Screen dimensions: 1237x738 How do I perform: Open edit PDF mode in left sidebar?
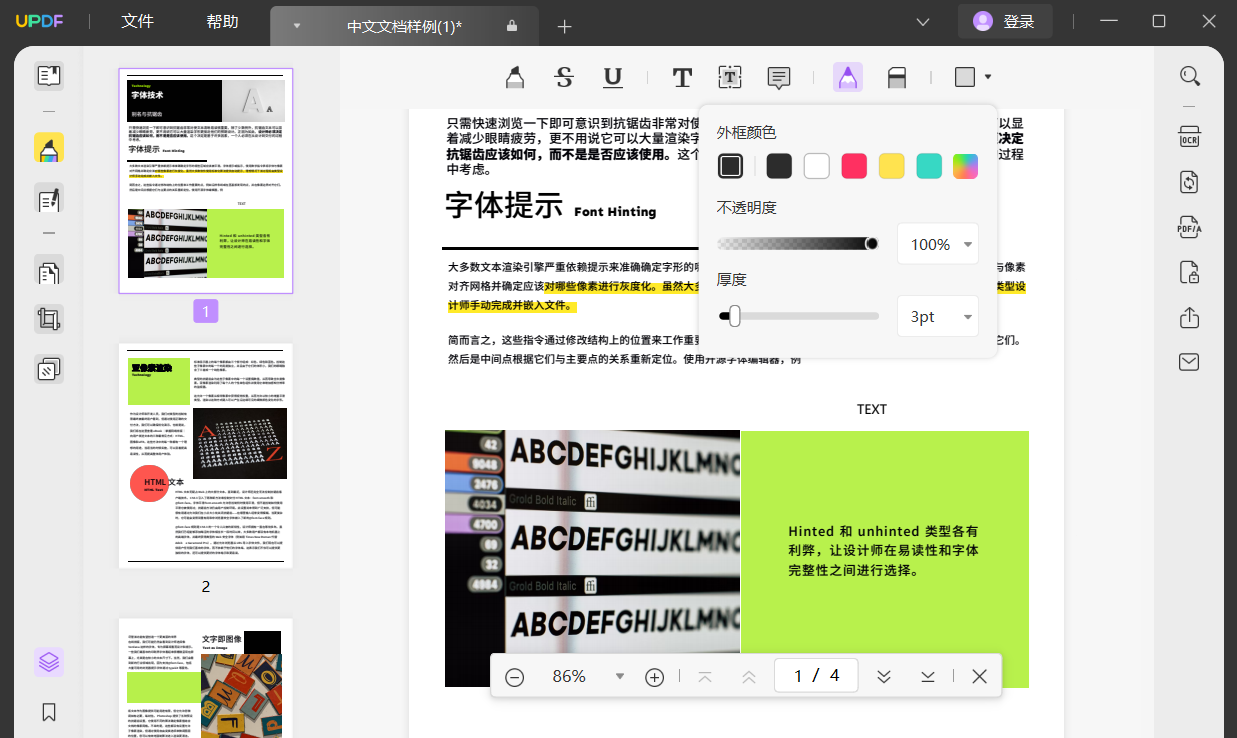click(x=49, y=199)
